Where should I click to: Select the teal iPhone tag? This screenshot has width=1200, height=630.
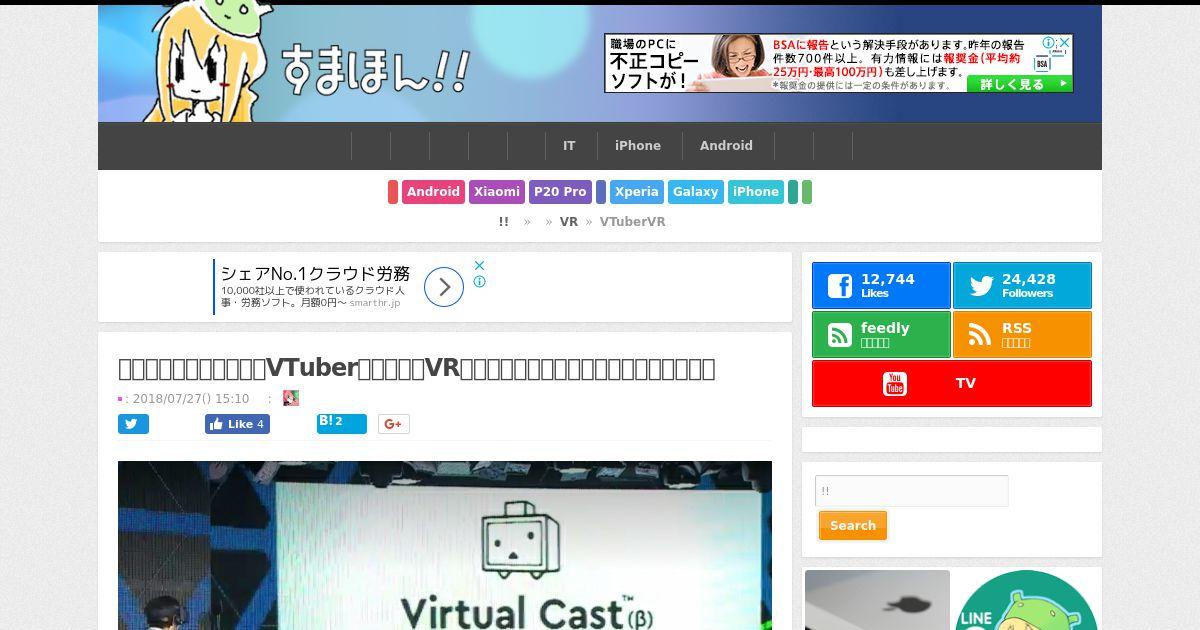[x=756, y=192]
